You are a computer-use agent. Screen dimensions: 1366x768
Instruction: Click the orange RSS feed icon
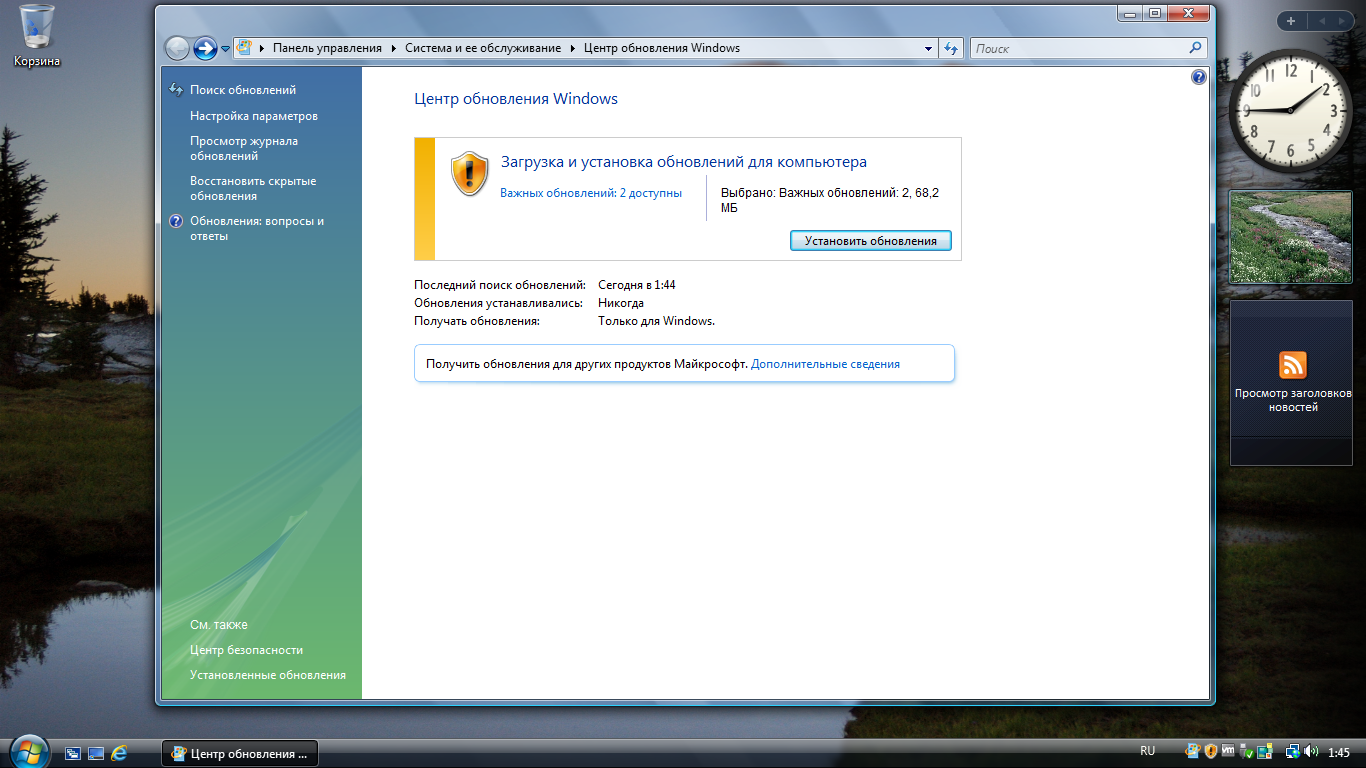click(1293, 364)
